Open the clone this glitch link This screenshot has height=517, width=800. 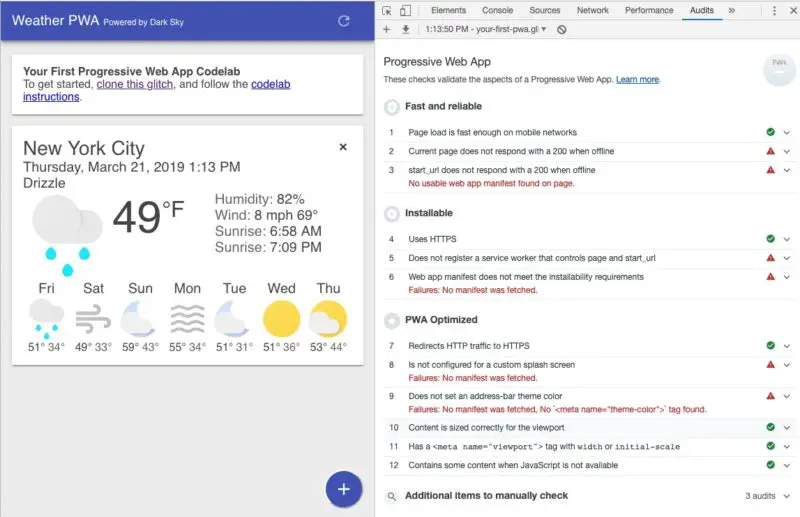[135, 84]
